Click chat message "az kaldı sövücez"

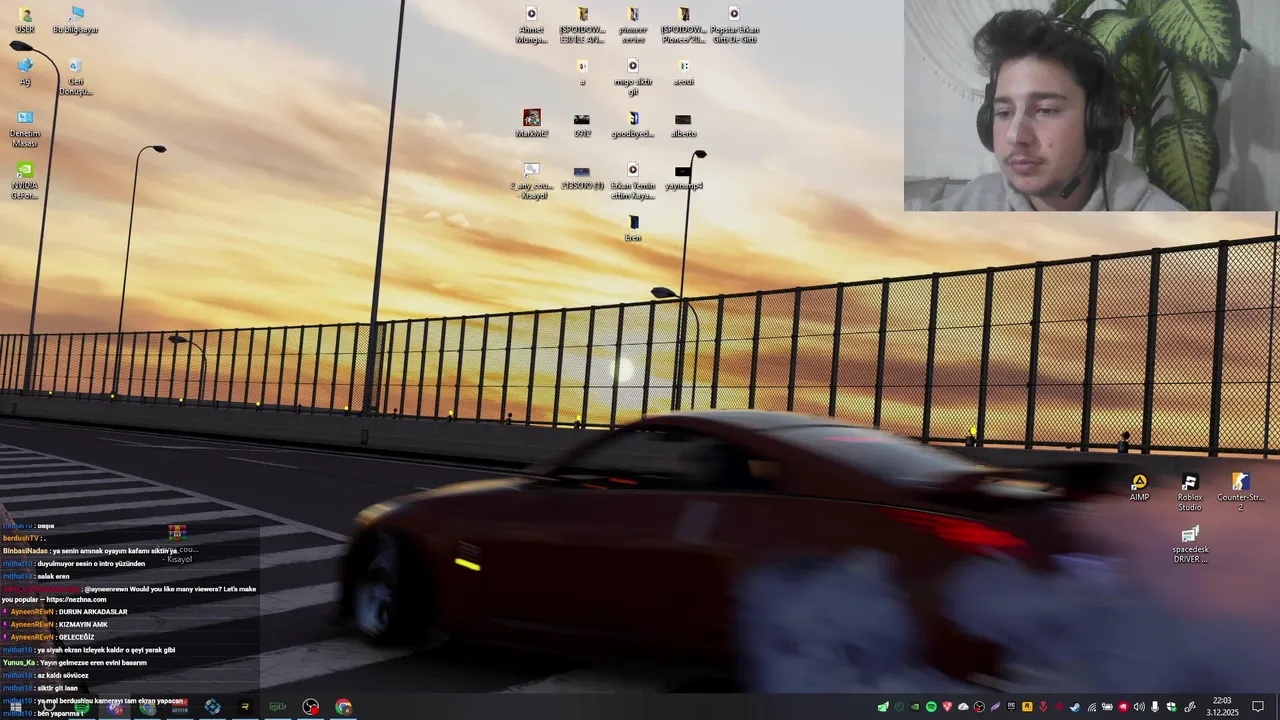click(63, 675)
